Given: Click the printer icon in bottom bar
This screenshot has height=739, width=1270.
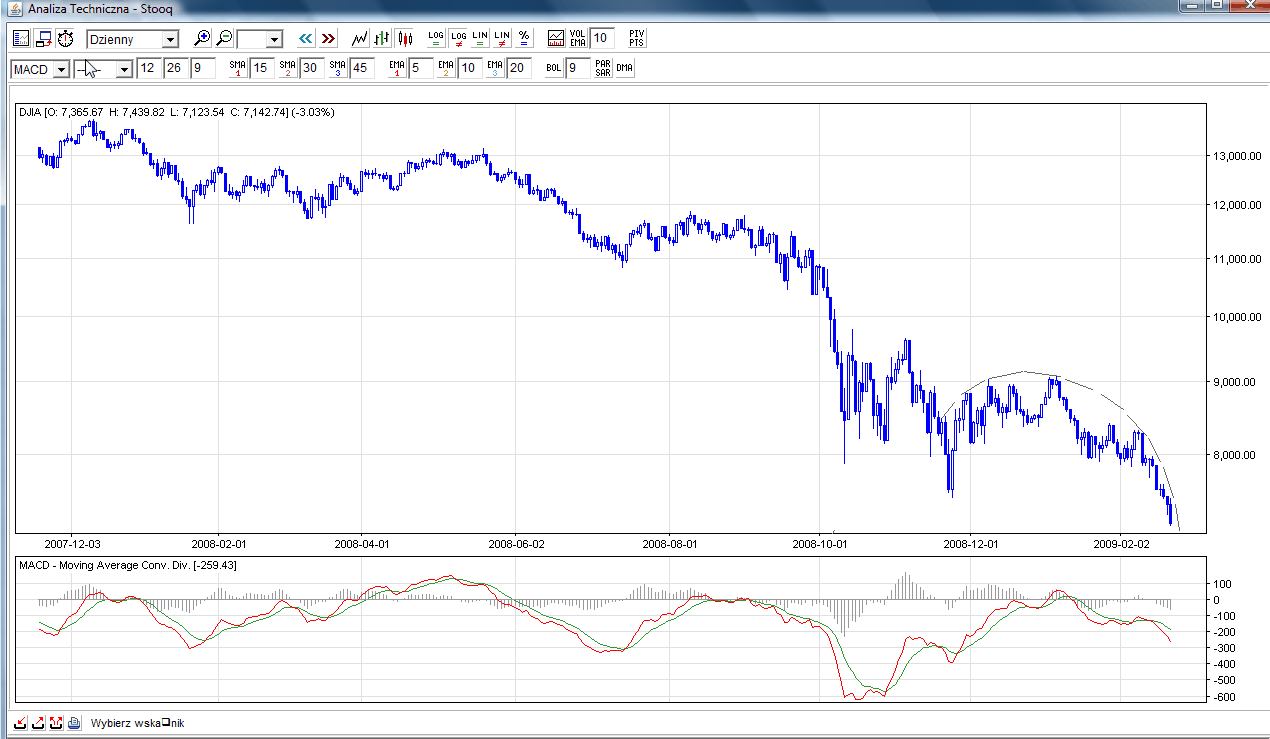Looking at the screenshot, I should (74, 722).
